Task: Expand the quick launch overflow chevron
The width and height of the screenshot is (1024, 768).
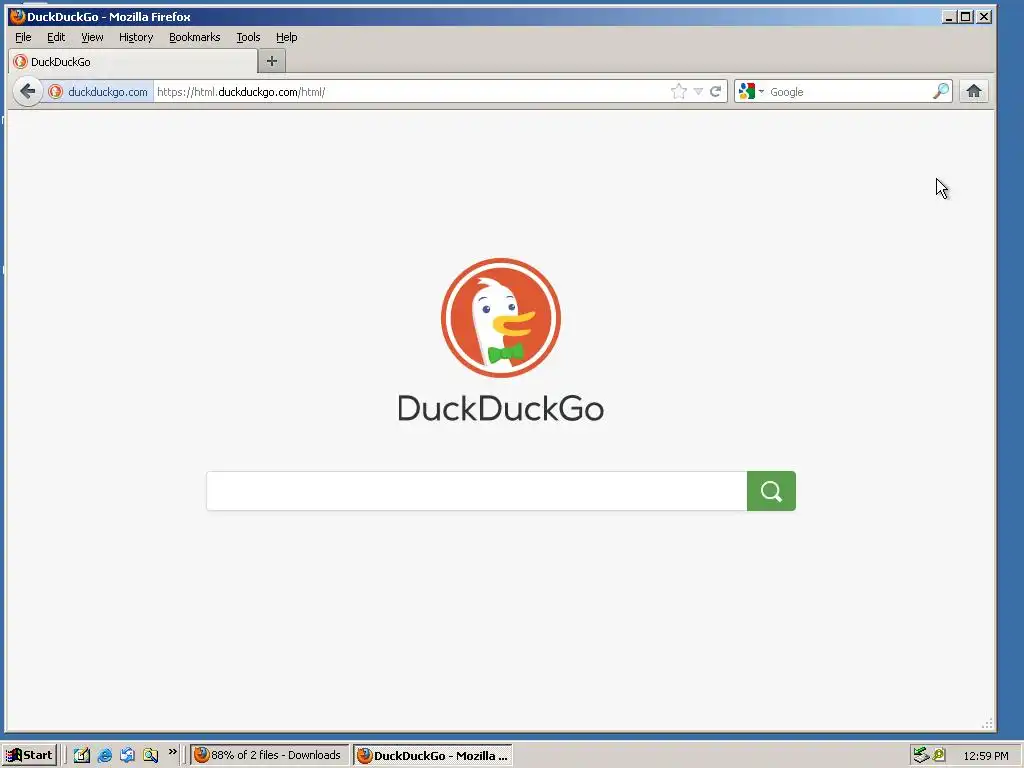Action: point(172,752)
